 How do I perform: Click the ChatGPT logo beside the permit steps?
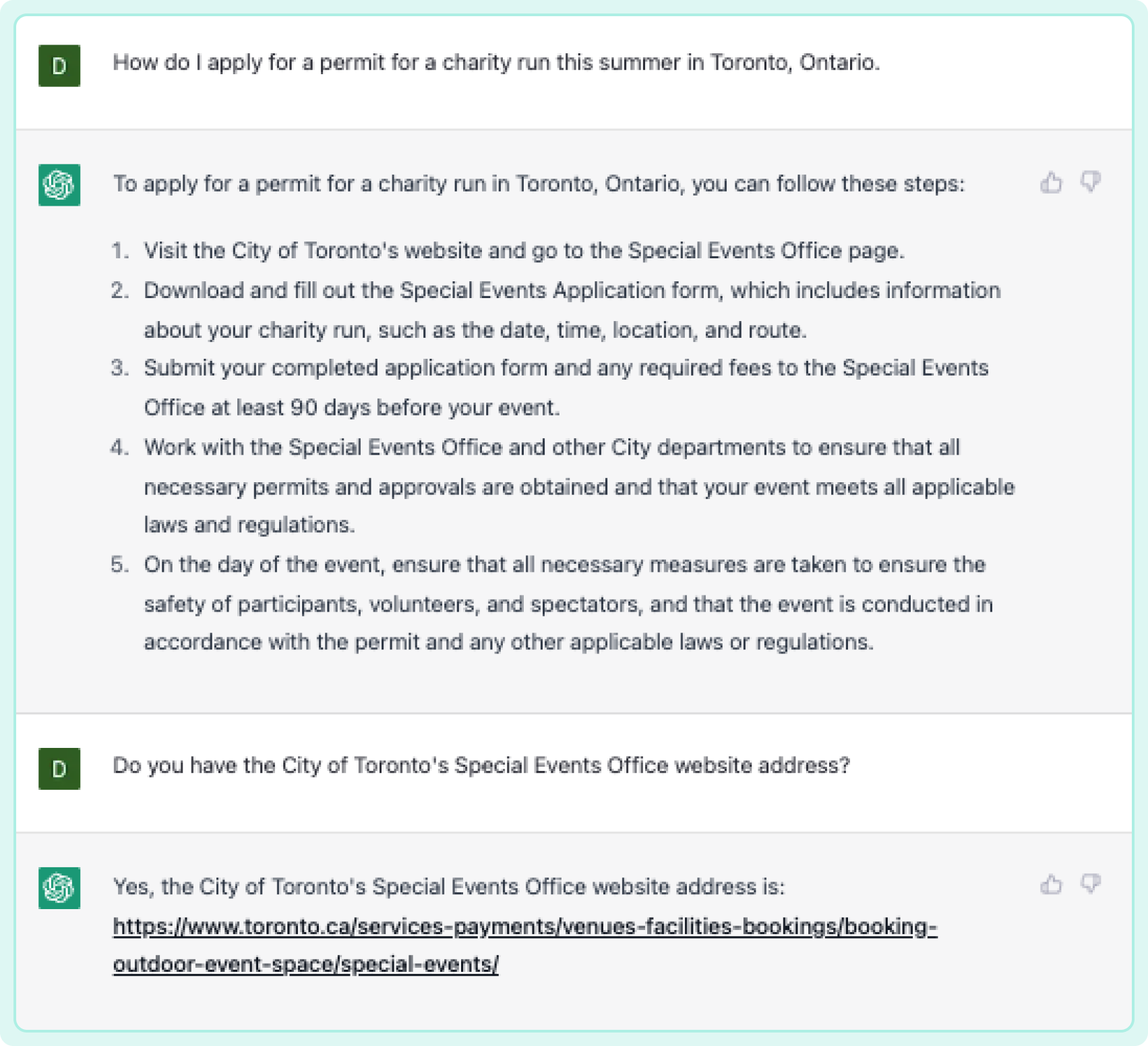59,184
